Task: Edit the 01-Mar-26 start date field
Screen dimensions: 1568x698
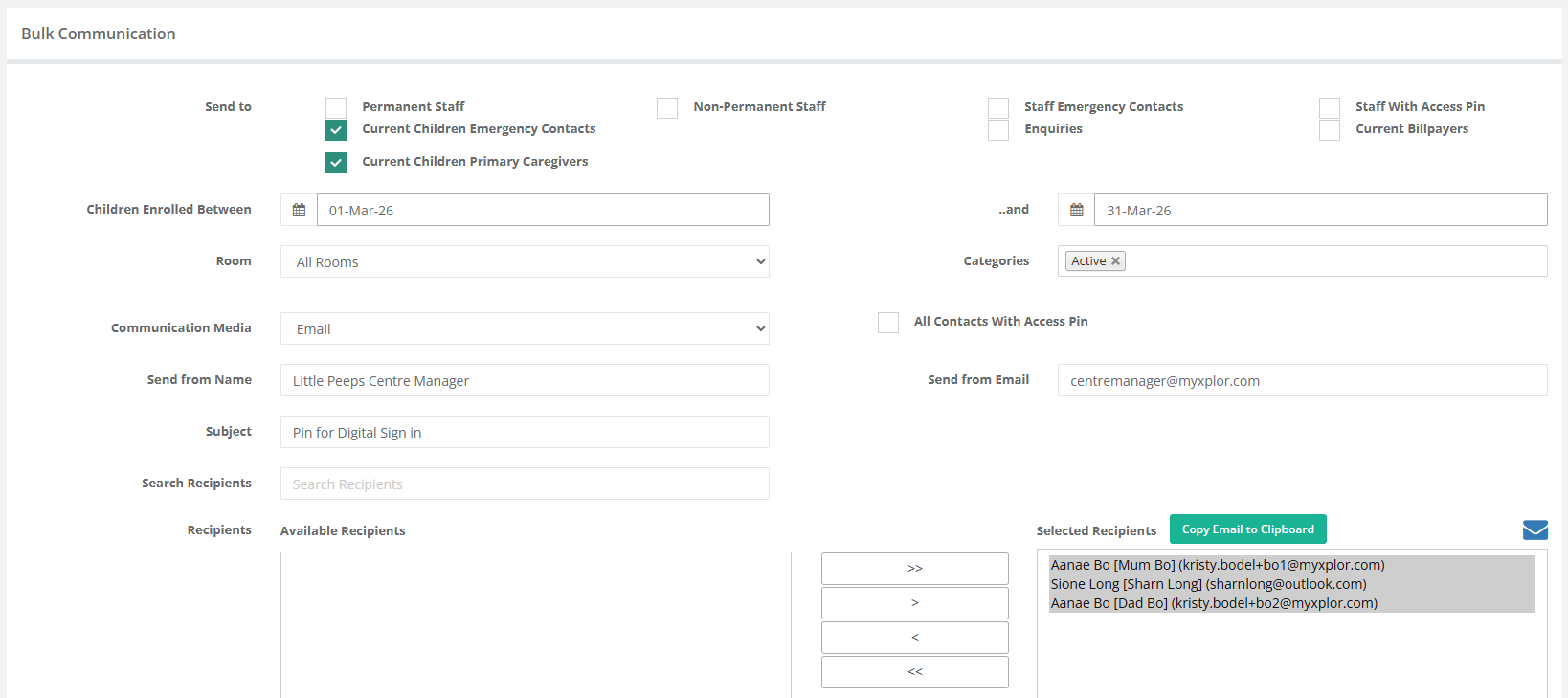Action: click(543, 210)
